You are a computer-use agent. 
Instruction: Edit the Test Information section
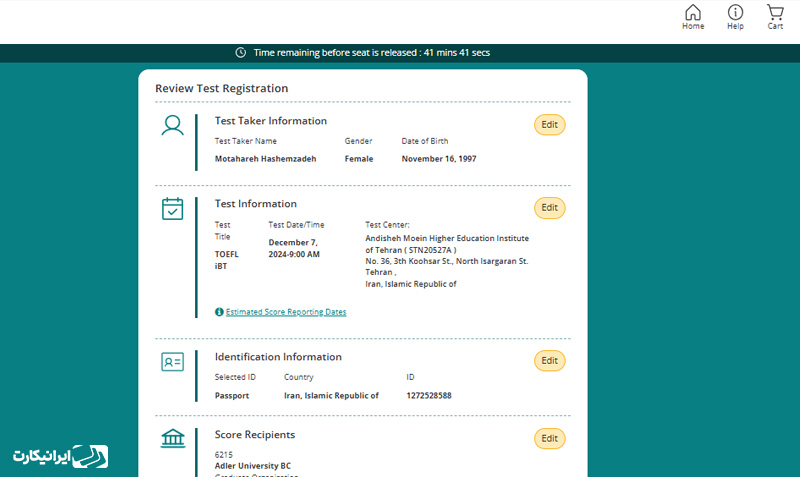pos(549,208)
